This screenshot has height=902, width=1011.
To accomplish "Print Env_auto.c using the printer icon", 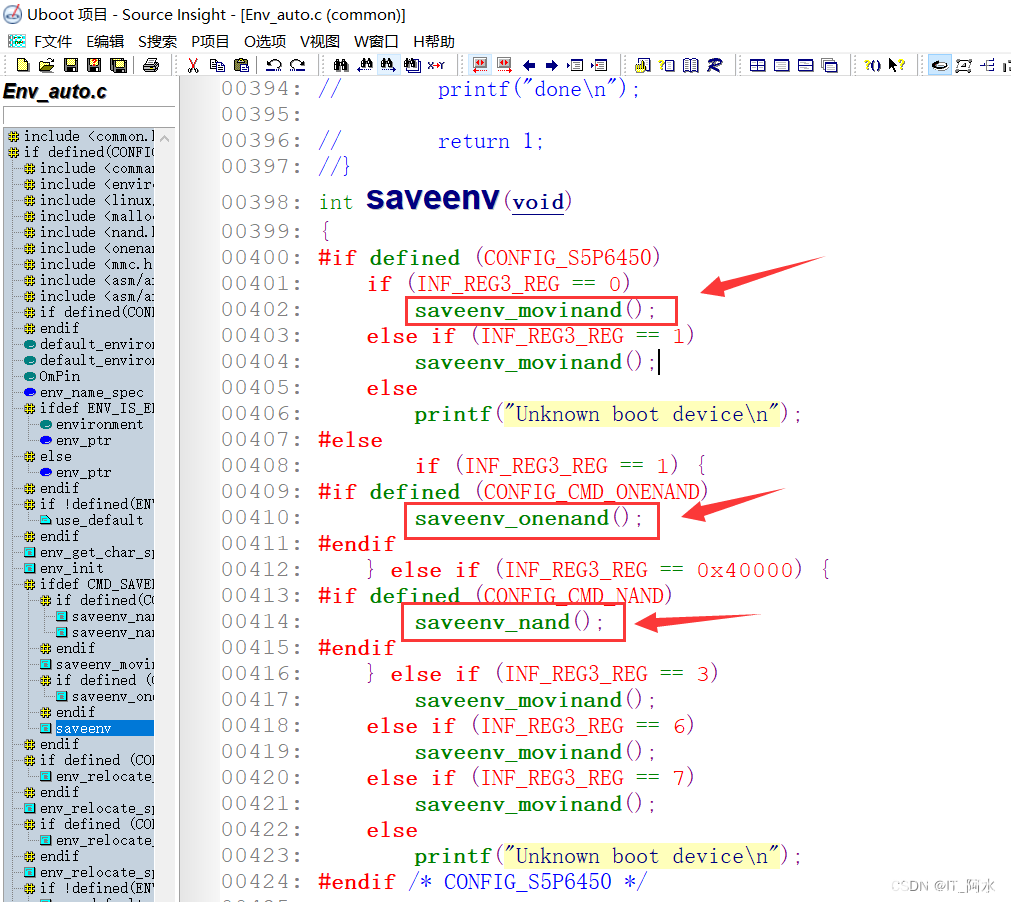I will pyautogui.click(x=152, y=65).
